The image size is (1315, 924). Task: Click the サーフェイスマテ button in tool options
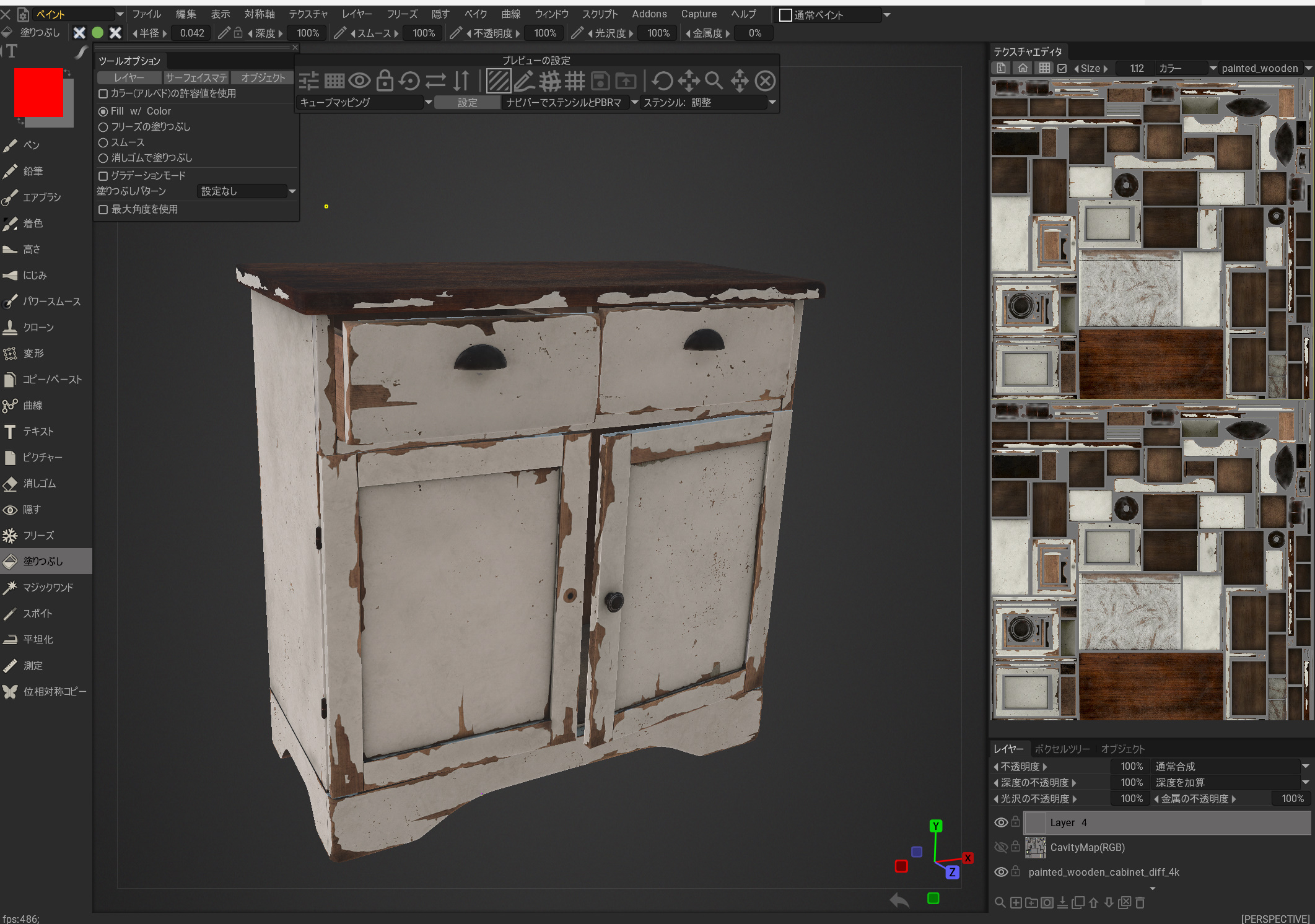pyautogui.click(x=196, y=77)
